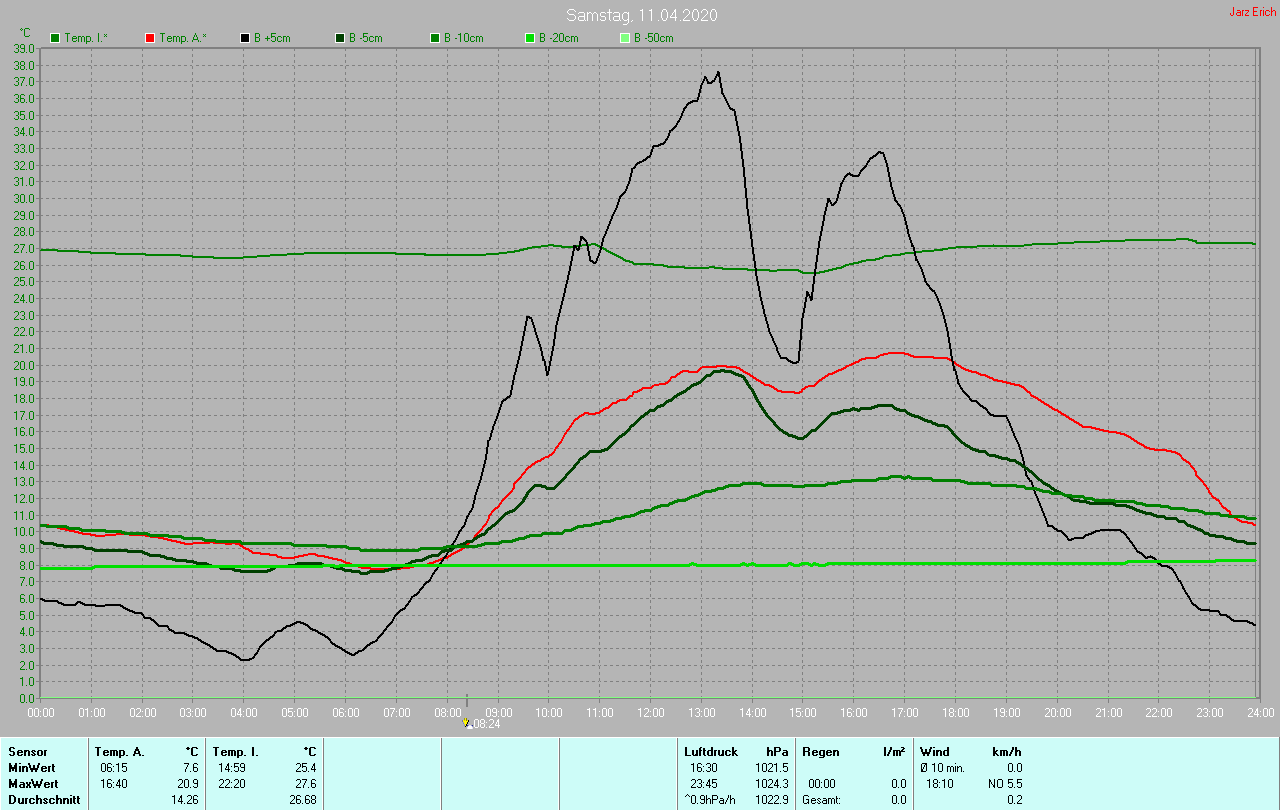Select the 'Luftdruck' column header
Screen dimensions: 1280x810
pyautogui.click(x=710, y=751)
